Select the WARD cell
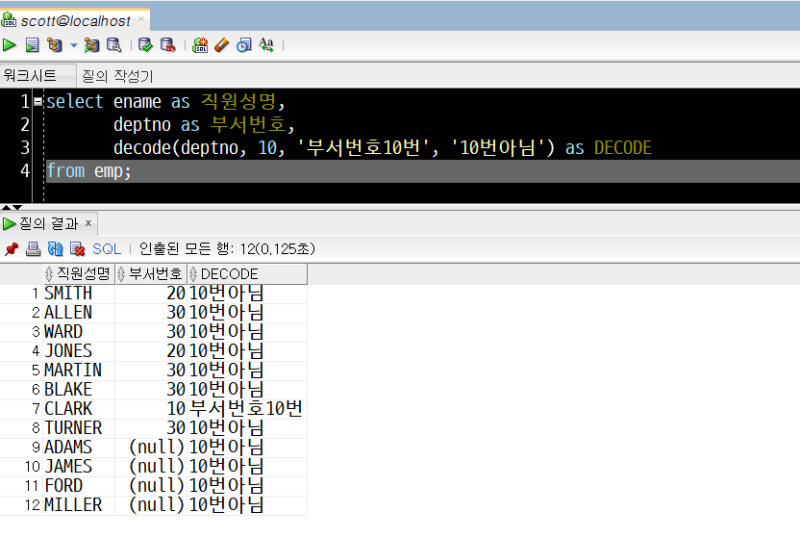The height and width of the screenshot is (538, 800). tap(79, 332)
